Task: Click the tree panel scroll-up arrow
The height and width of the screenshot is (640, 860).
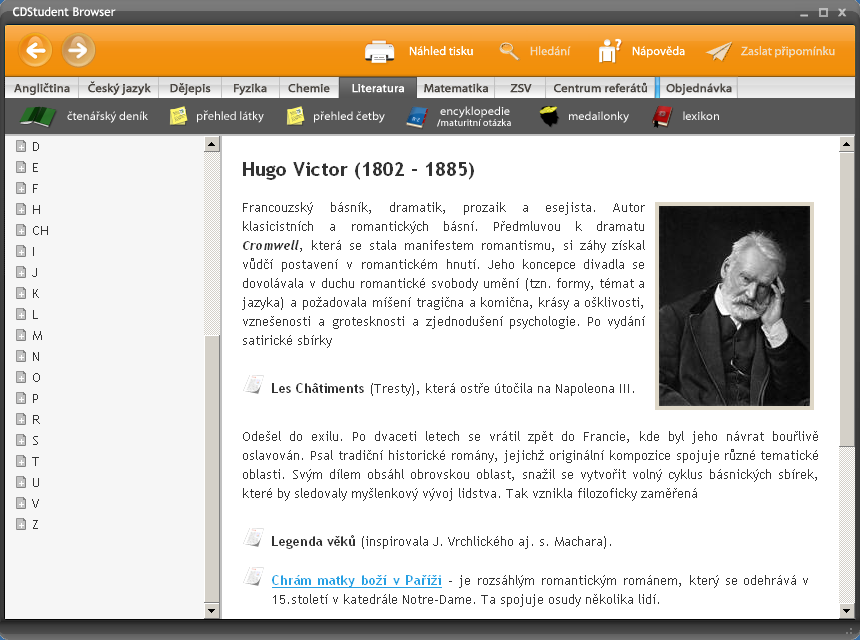Action: click(x=212, y=144)
